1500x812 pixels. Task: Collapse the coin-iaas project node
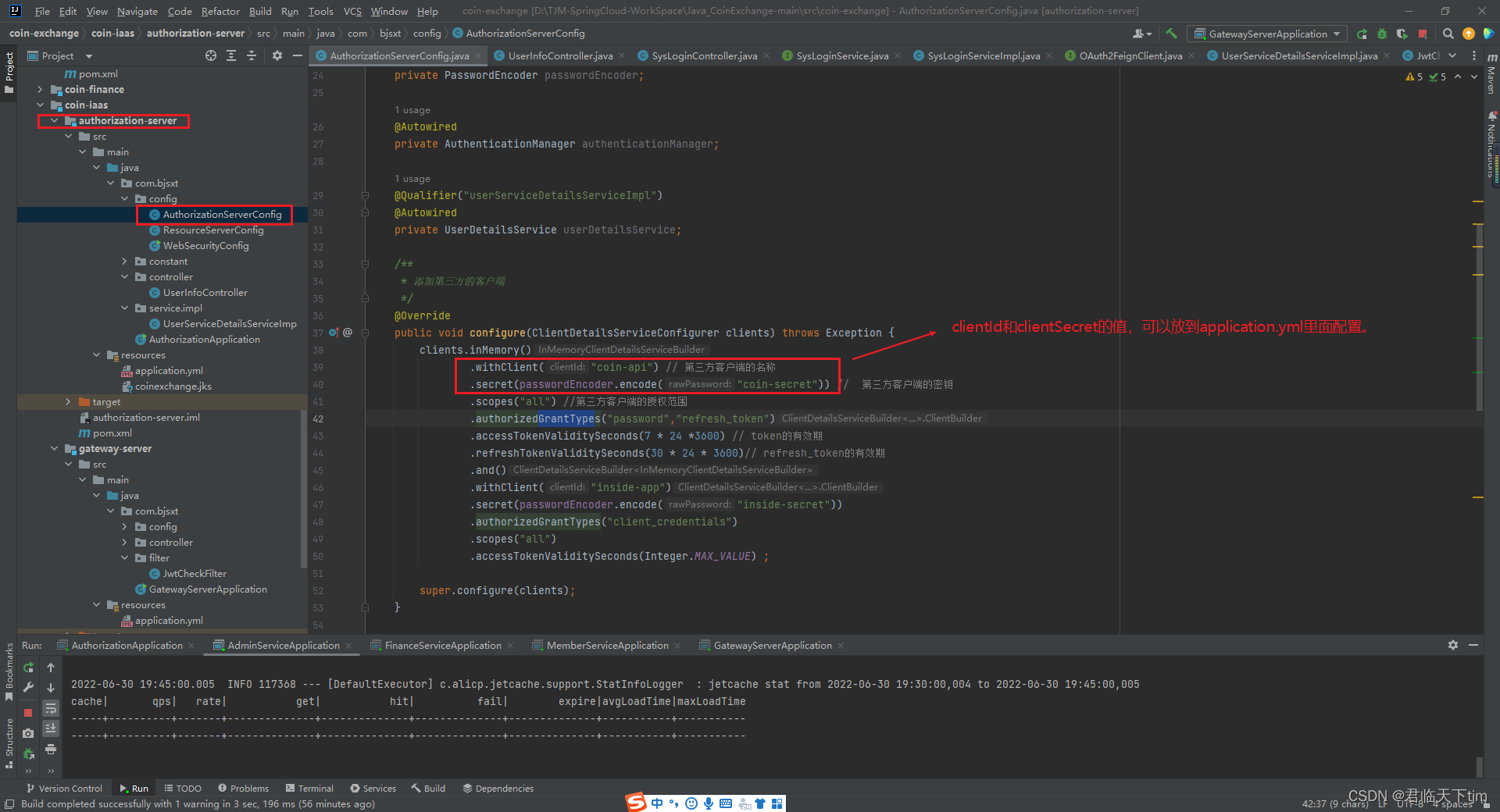click(41, 105)
